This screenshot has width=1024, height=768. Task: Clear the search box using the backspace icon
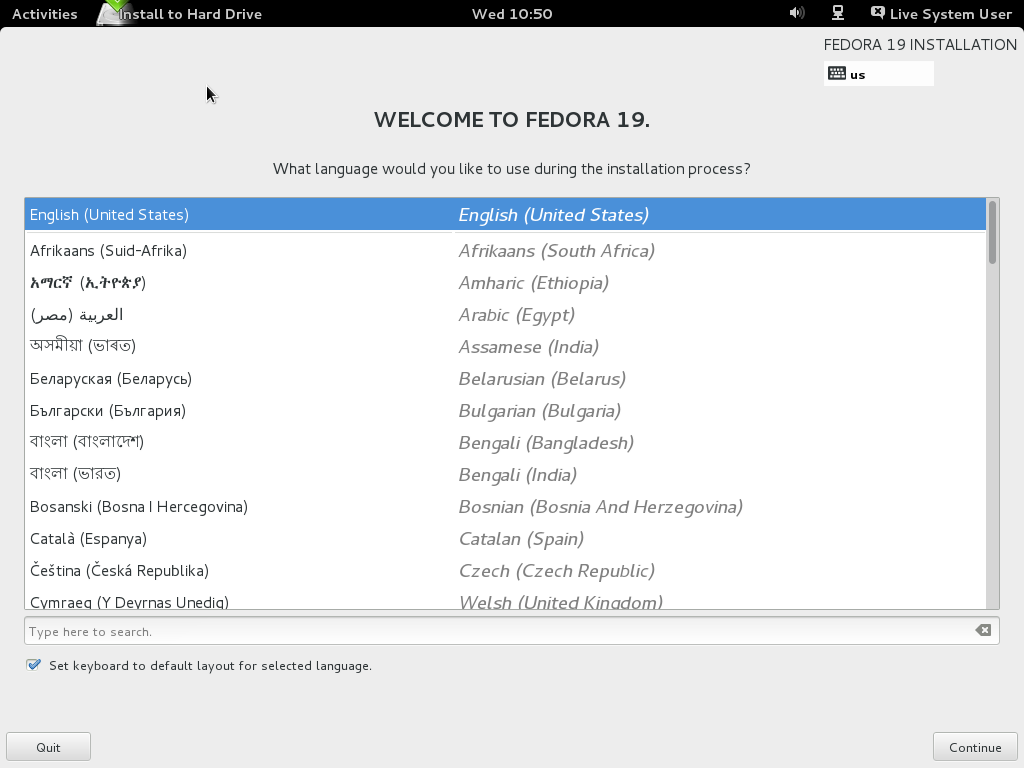pos(982,630)
